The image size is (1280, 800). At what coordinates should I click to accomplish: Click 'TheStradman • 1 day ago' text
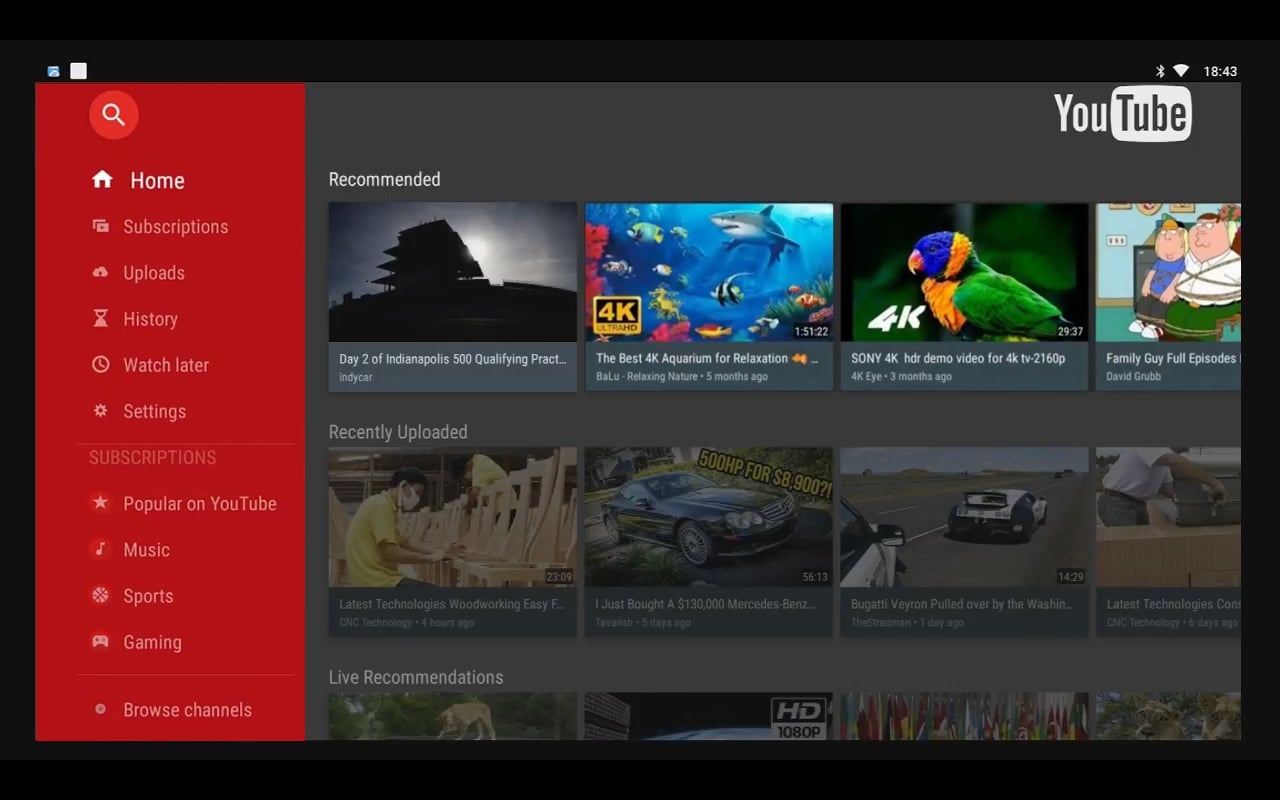pyautogui.click(x=907, y=623)
